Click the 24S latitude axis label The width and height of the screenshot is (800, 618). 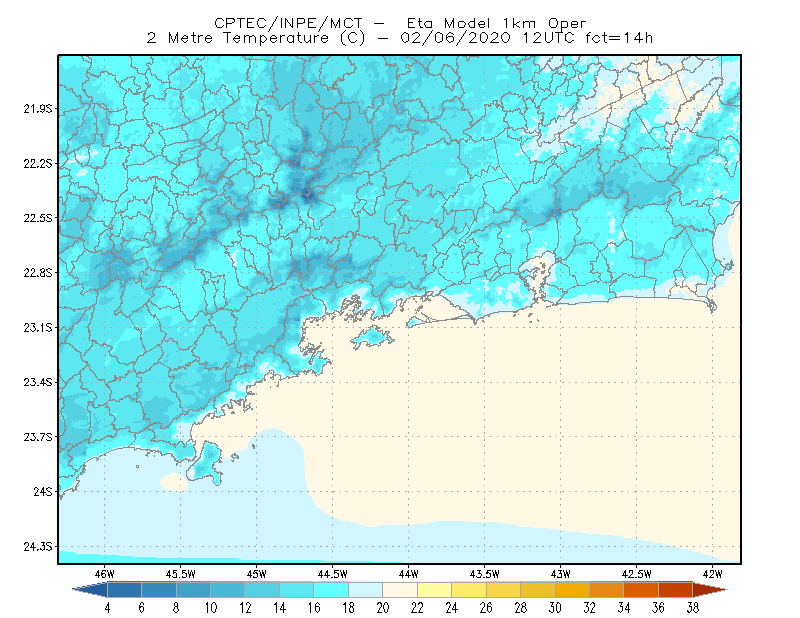[x=43, y=492]
